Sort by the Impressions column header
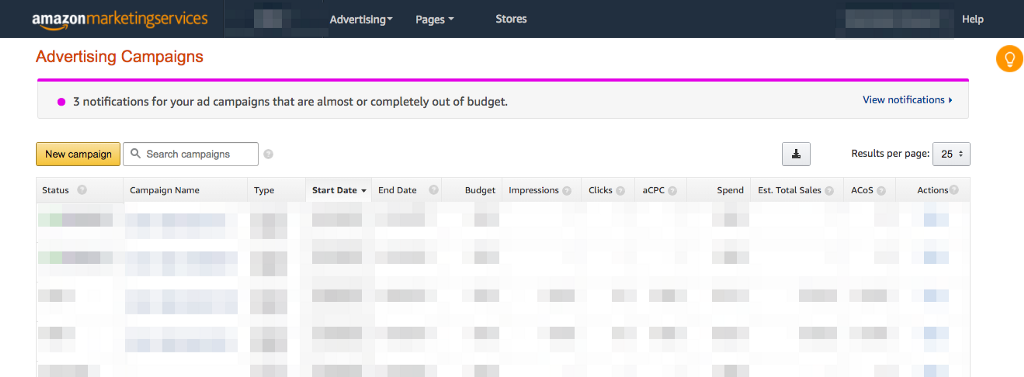The width and height of the screenshot is (1024, 377). [x=534, y=190]
